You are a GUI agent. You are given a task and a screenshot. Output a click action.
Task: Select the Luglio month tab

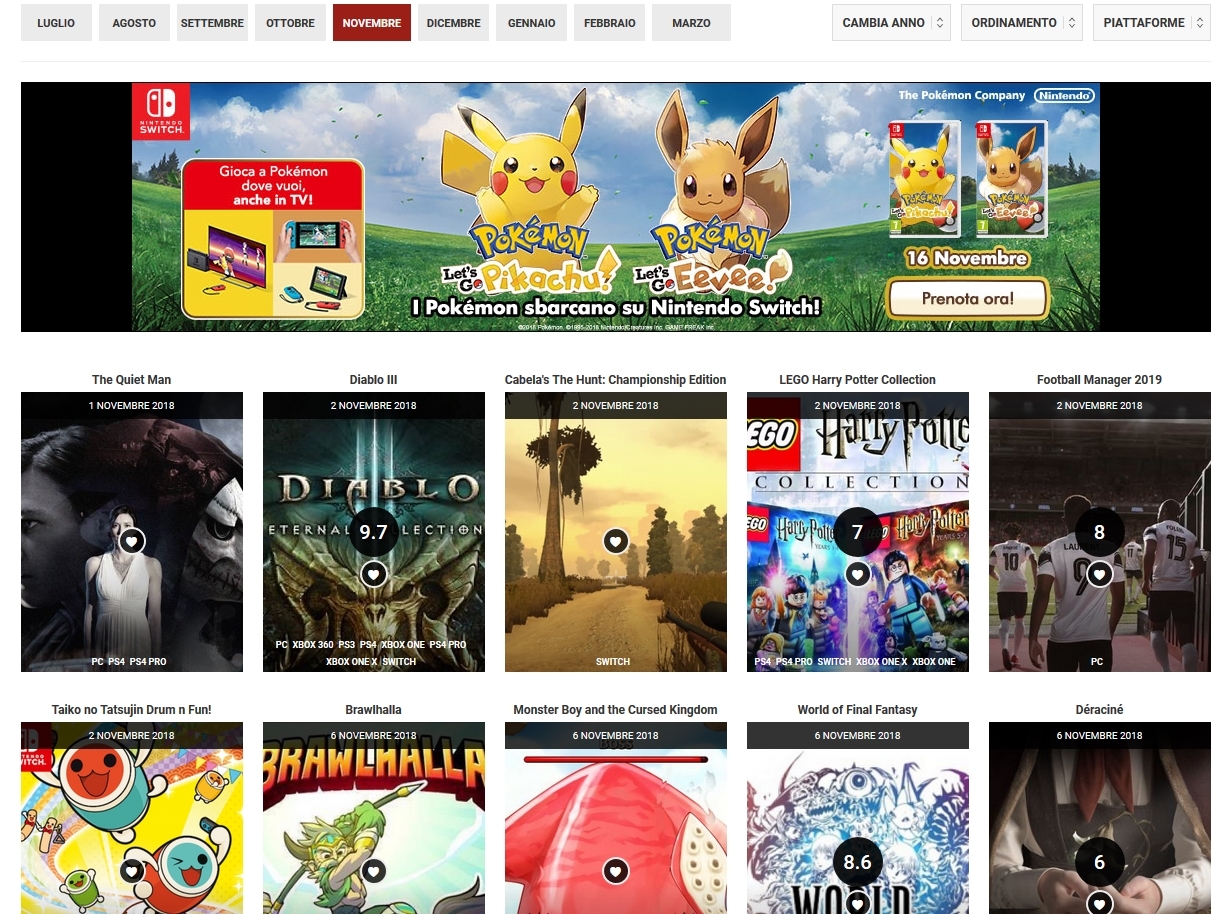tap(56, 22)
